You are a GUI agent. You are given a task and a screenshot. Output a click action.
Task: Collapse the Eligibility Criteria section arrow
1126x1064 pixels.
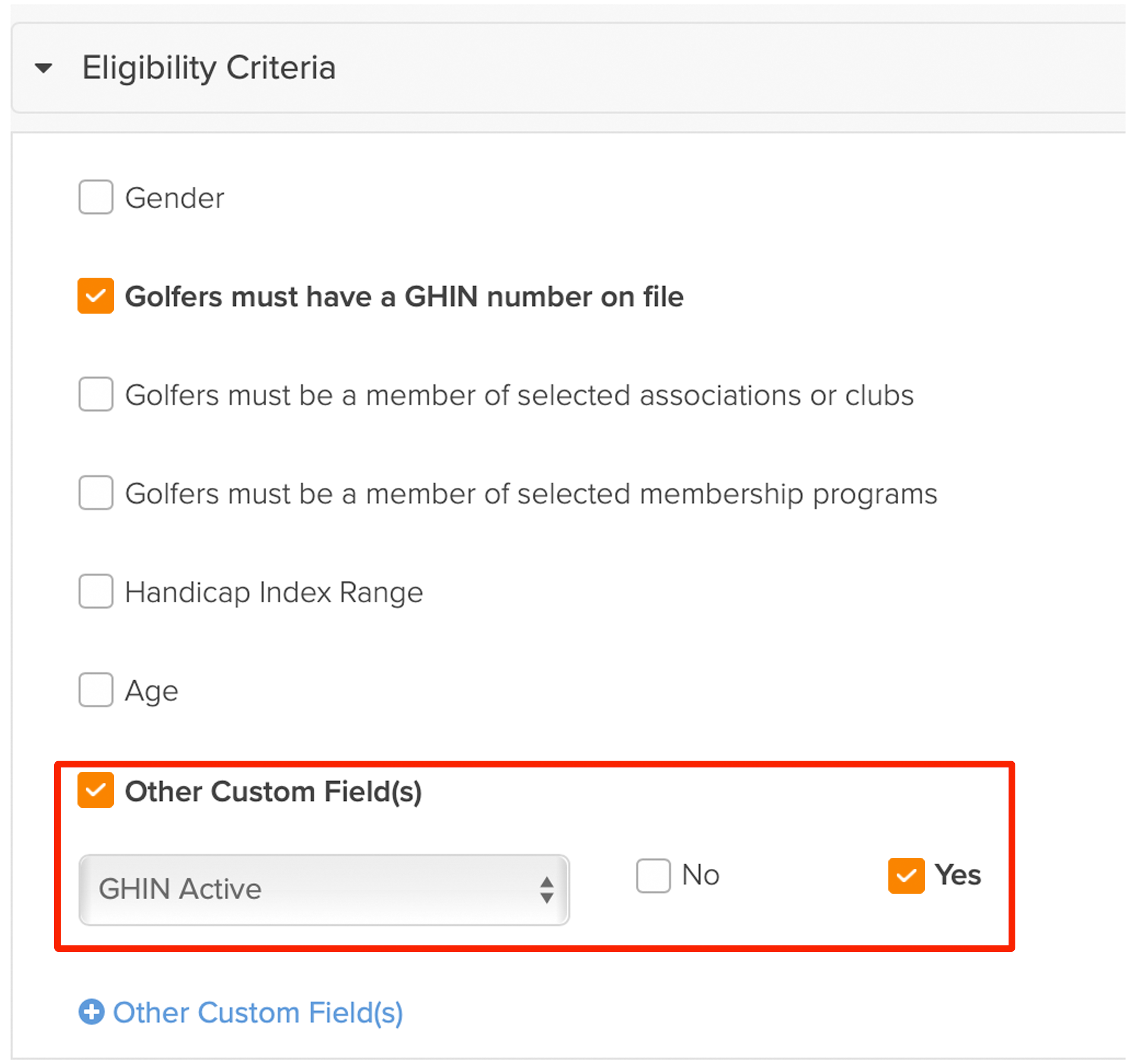coord(44,69)
